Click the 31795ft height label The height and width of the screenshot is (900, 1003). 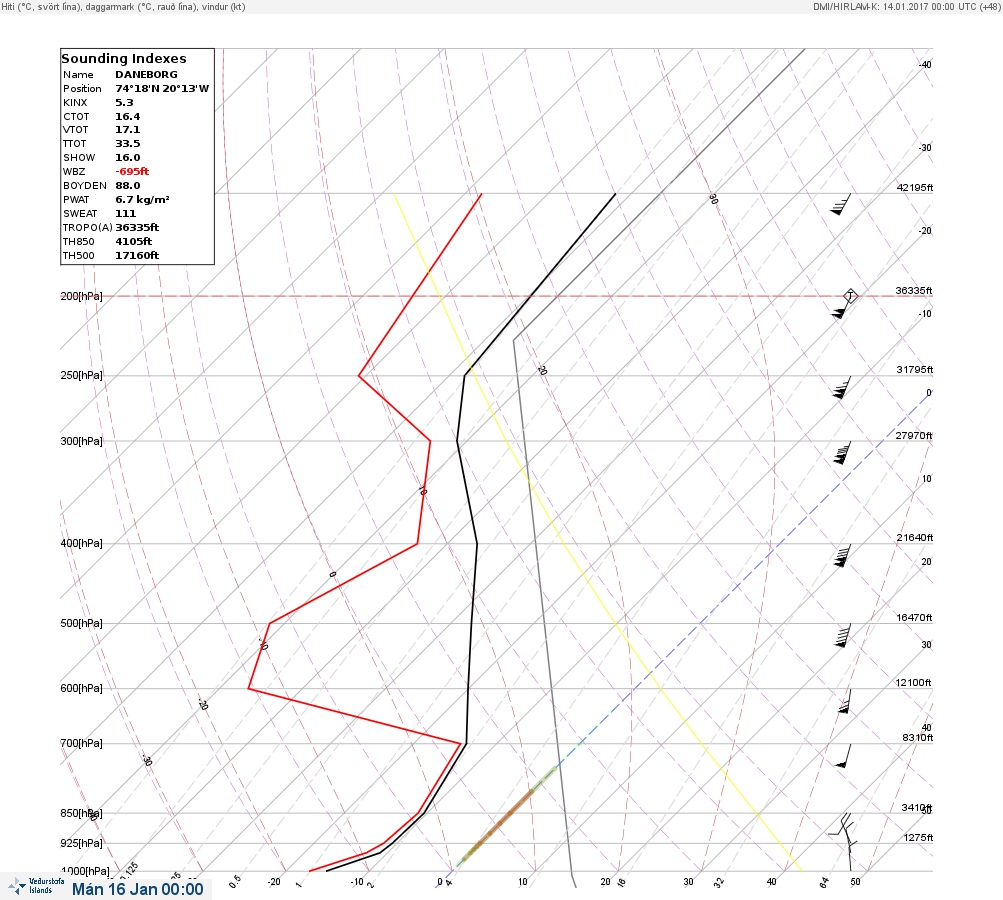tap(915, 370)
